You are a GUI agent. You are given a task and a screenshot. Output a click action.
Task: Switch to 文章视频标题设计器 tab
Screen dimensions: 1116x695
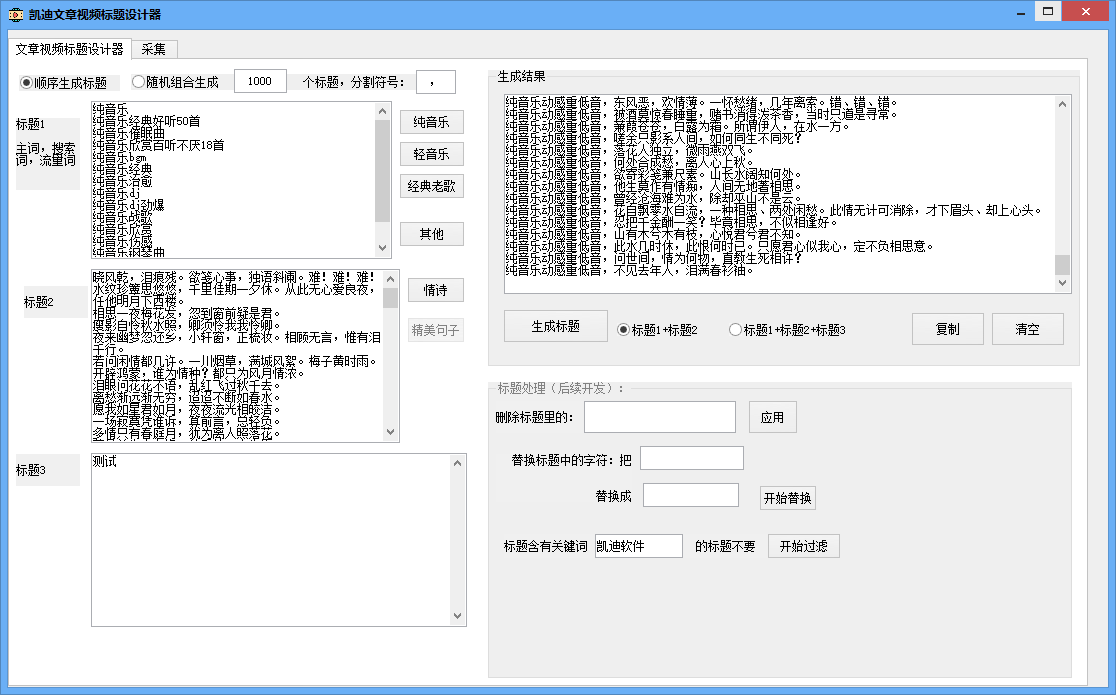tap(70, 49)
